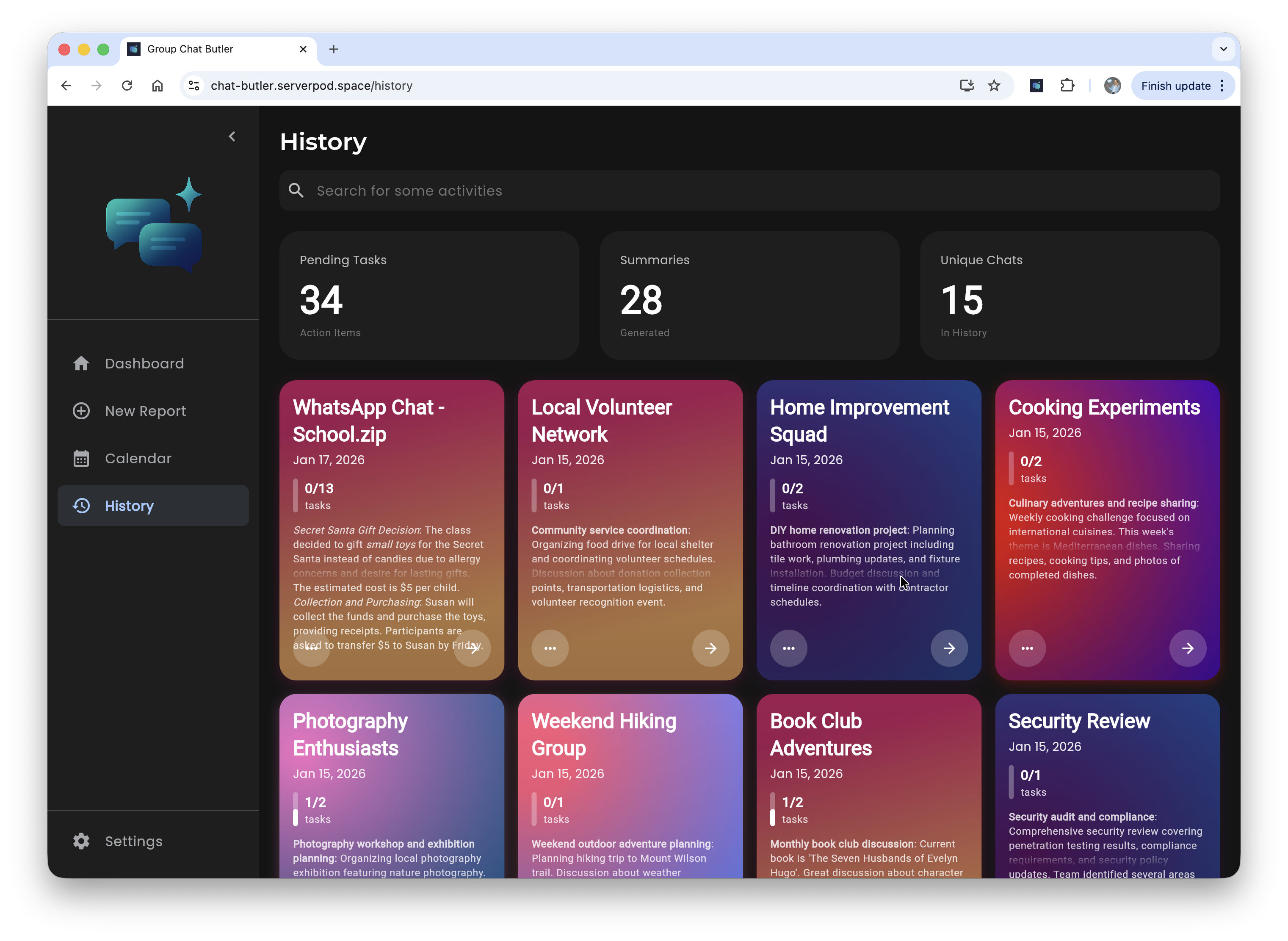The image size is (1288, 941).
Task: Click the search activities field
Action: (x=749, y=191)
